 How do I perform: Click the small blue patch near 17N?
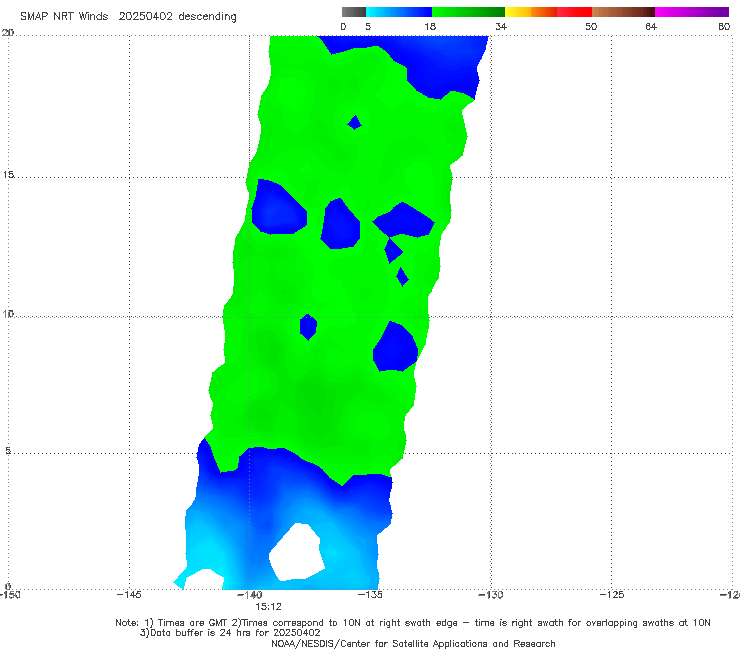354,122
